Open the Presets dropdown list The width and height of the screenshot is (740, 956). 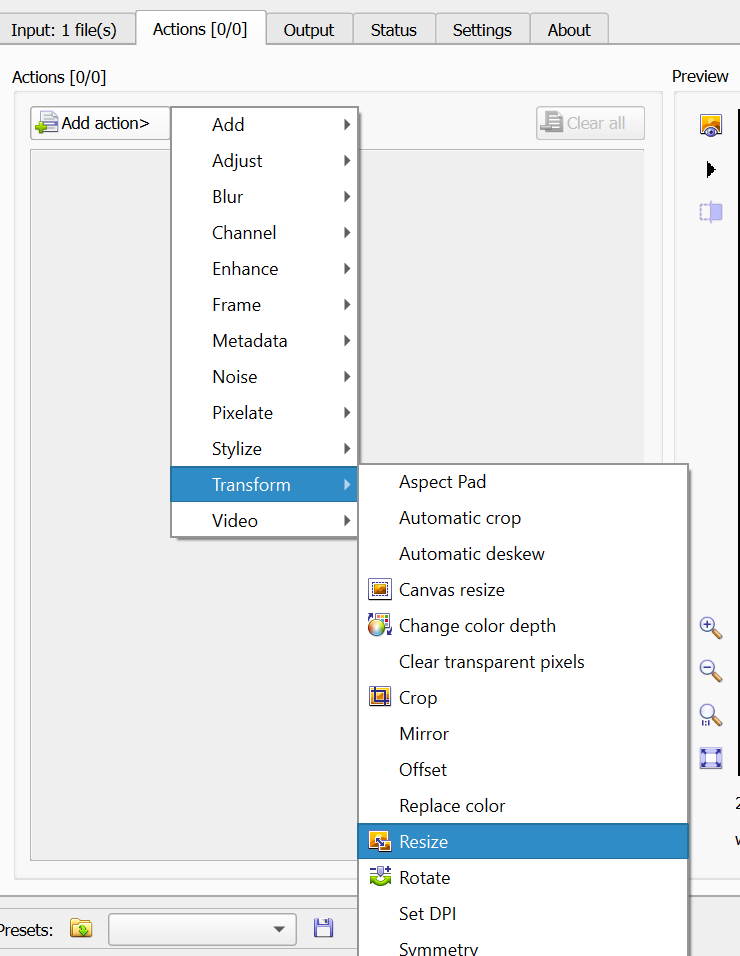tap(278, 929)
